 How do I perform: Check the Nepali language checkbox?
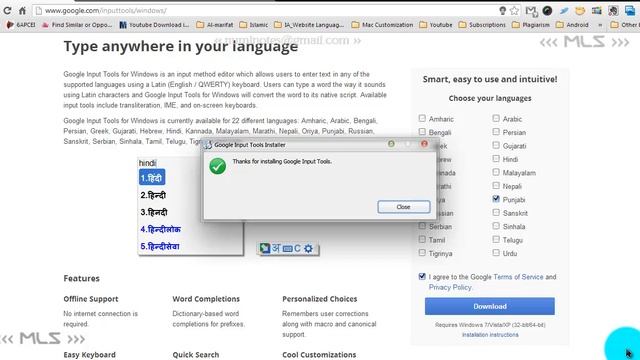coord(496,186)
